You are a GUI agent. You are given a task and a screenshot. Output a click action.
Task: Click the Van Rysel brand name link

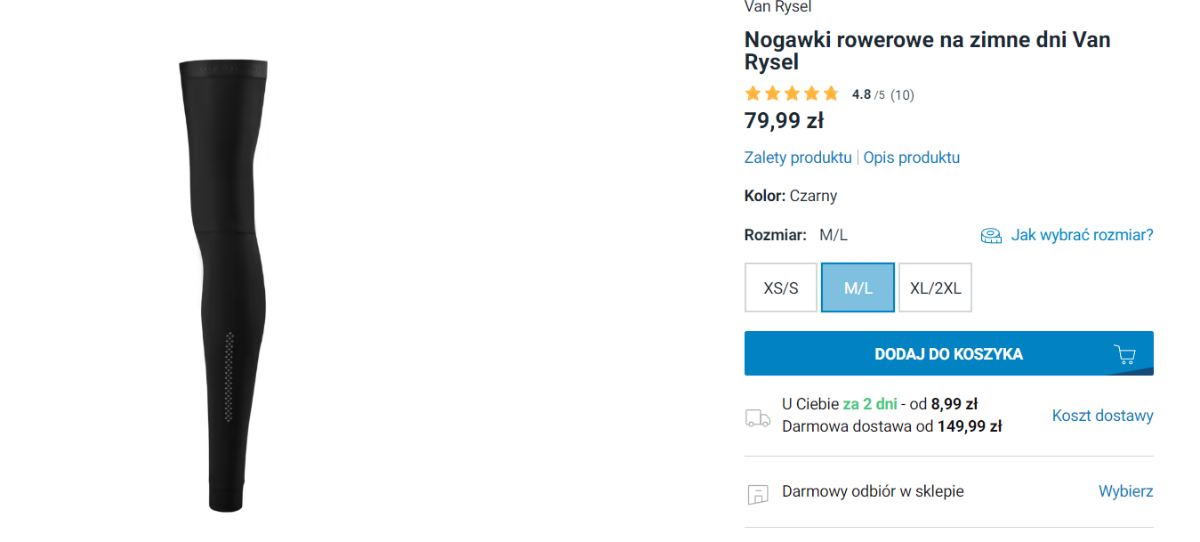[778, 7]
